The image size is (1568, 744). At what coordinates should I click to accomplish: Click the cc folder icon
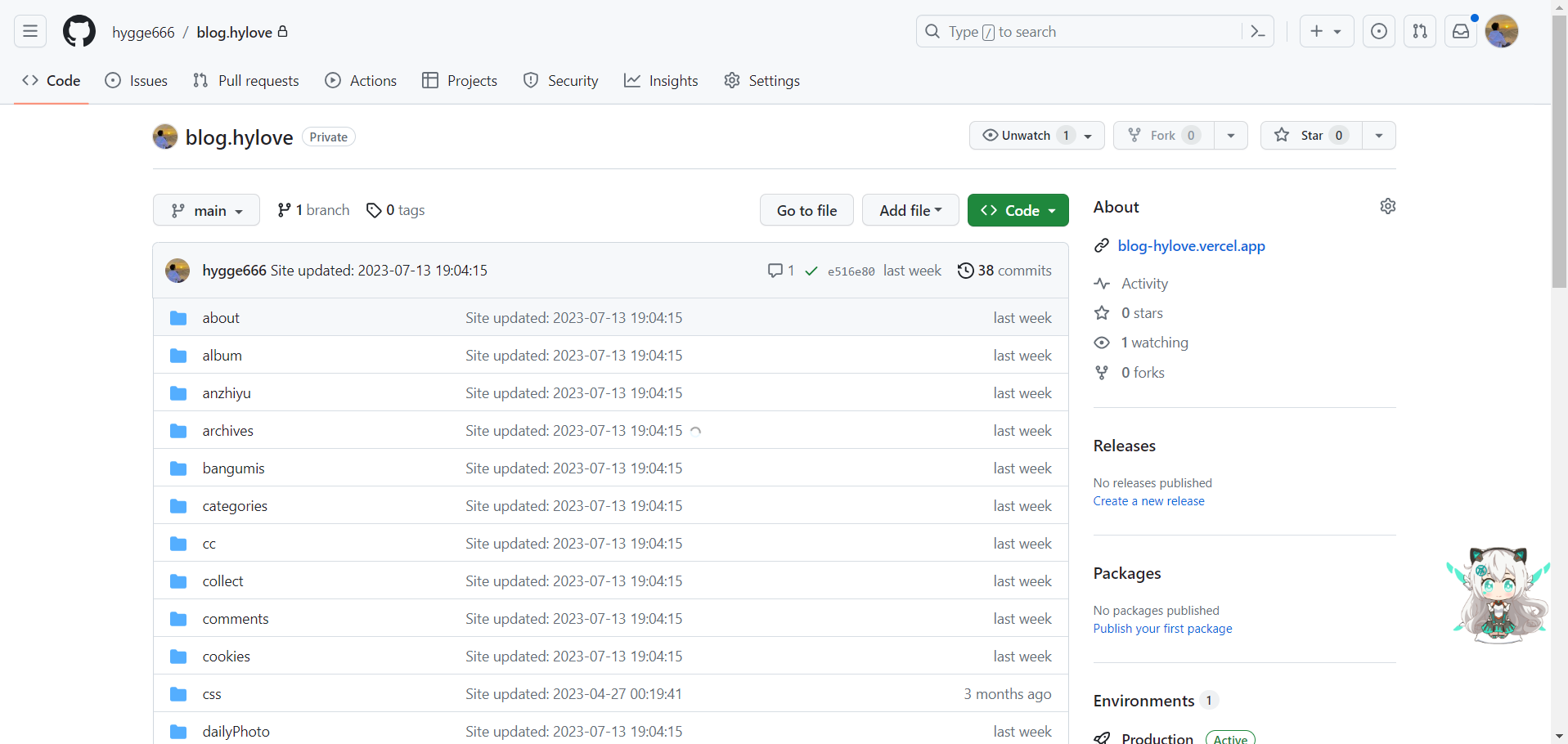tap(178, 544)
